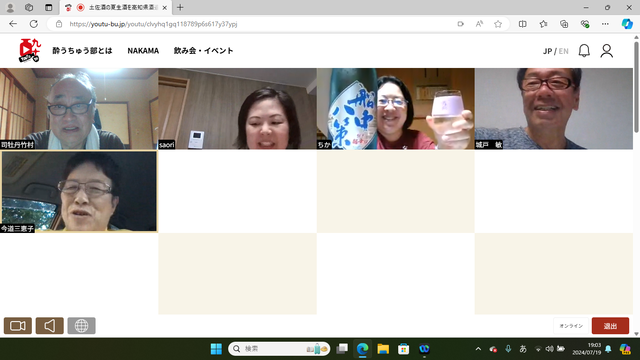Viewport: 640px width, 360px height.
Task: Close the 土佐酒 browser tab
Action: click(x=164, y=8)
